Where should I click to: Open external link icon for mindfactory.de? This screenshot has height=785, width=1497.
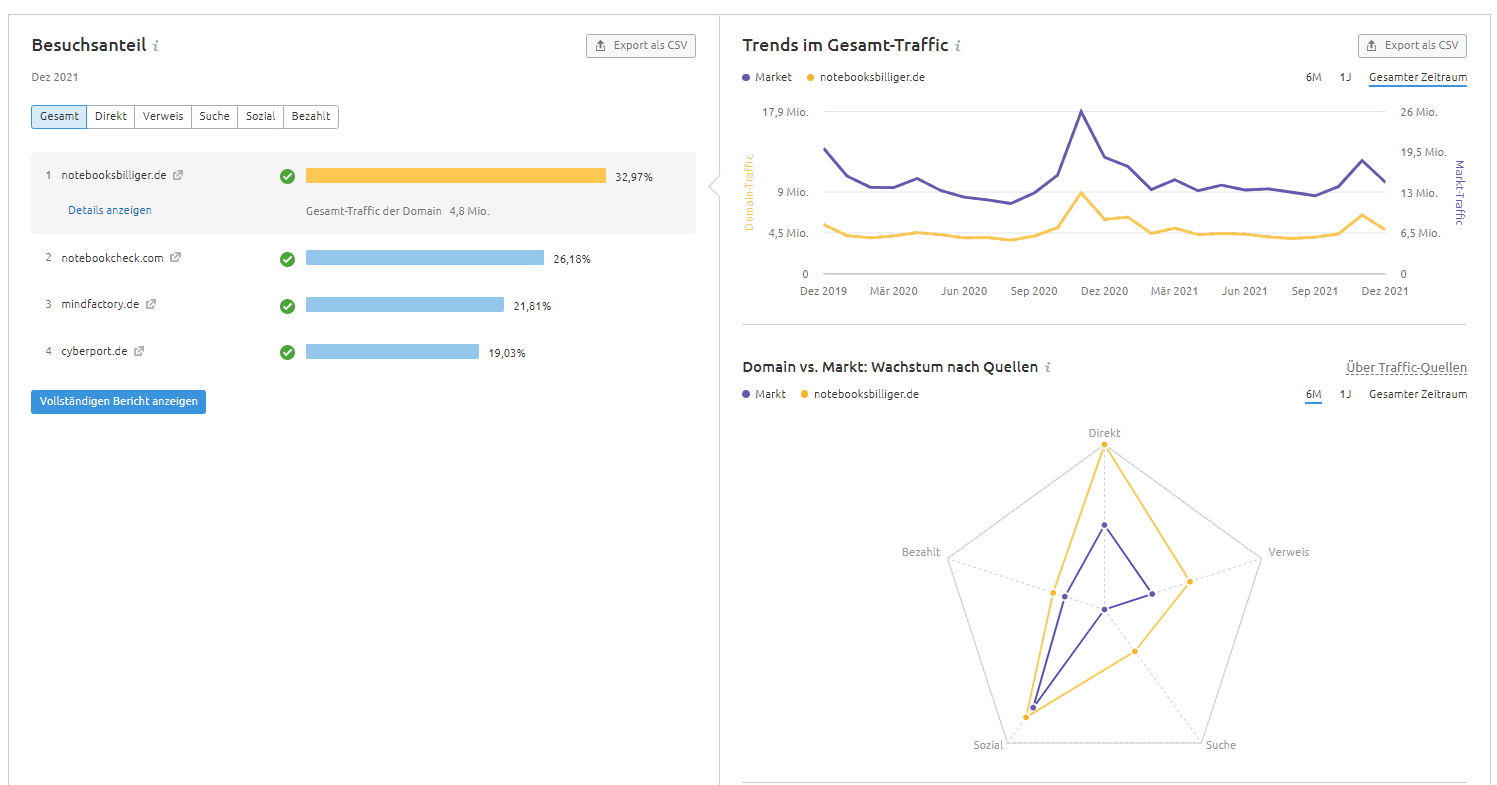[x=151, y=304]
